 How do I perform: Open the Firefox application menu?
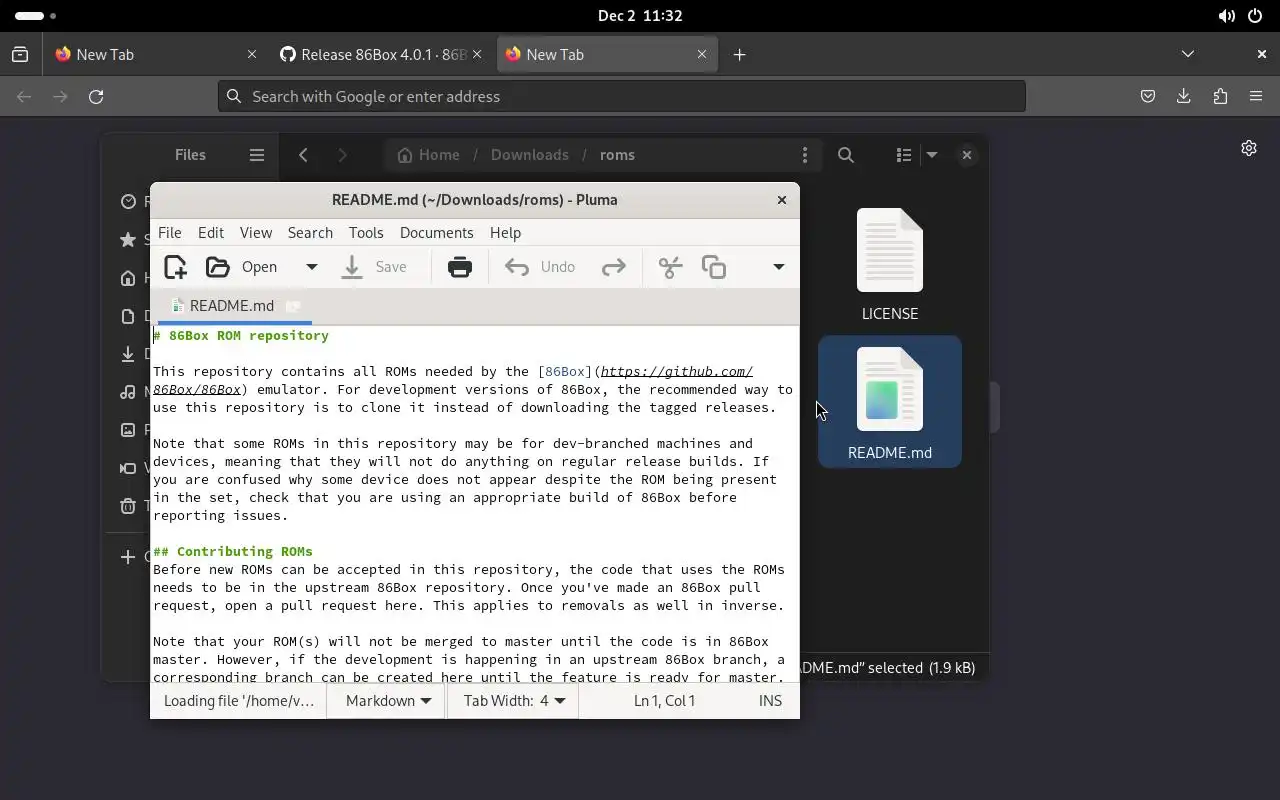click(1256, 96)
